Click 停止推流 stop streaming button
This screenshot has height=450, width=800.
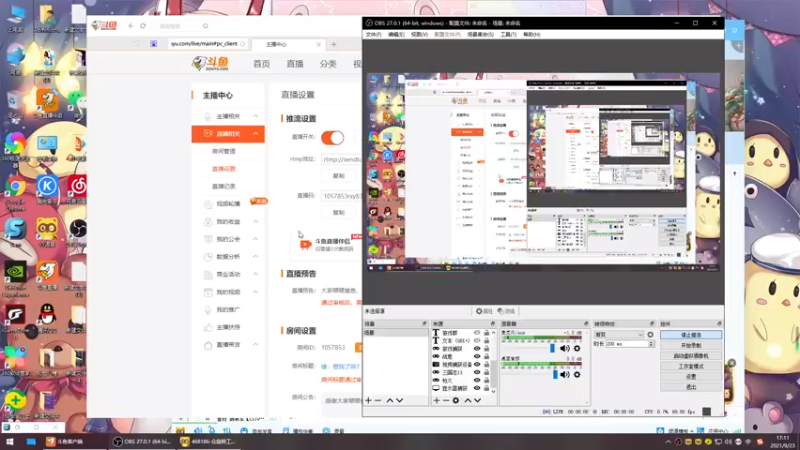pos(691,335)
